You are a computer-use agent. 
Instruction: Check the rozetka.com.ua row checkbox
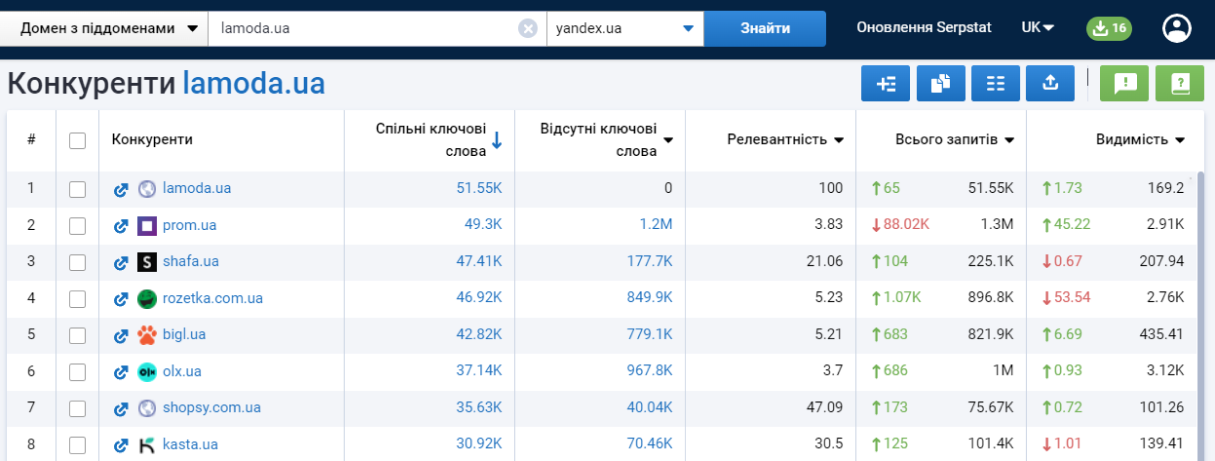(x=77, y=299)
